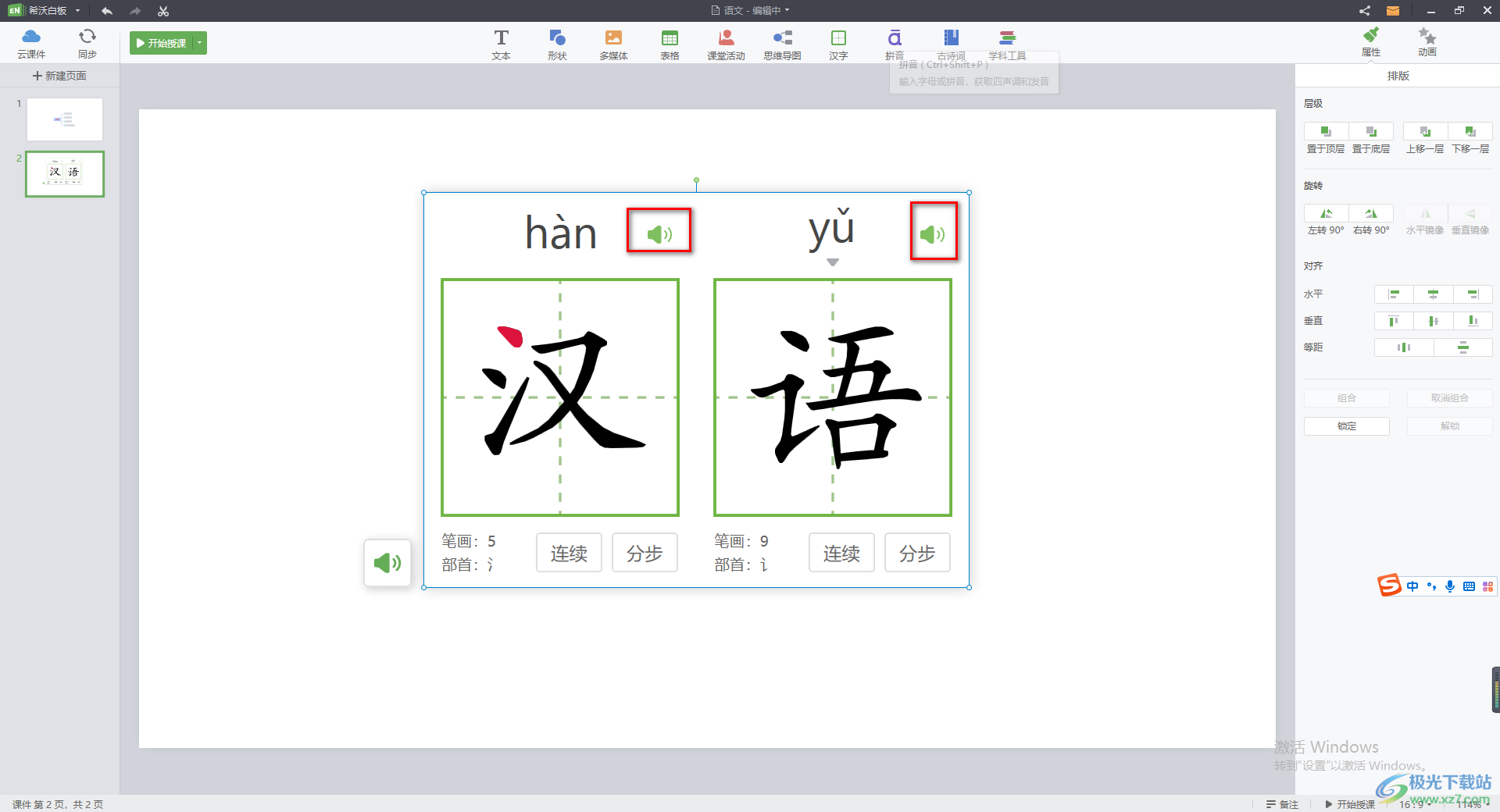
Task: Open the 汉字 Chinese character tool
Action: coord(838,45)
